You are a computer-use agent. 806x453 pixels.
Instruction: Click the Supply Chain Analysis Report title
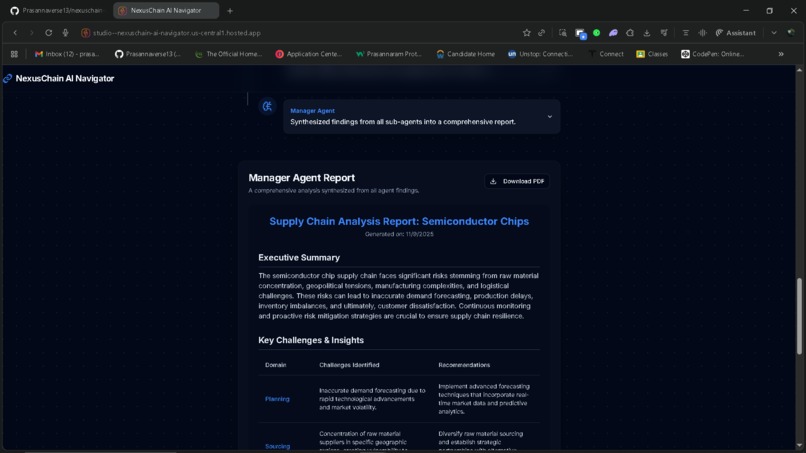(399, 221)
